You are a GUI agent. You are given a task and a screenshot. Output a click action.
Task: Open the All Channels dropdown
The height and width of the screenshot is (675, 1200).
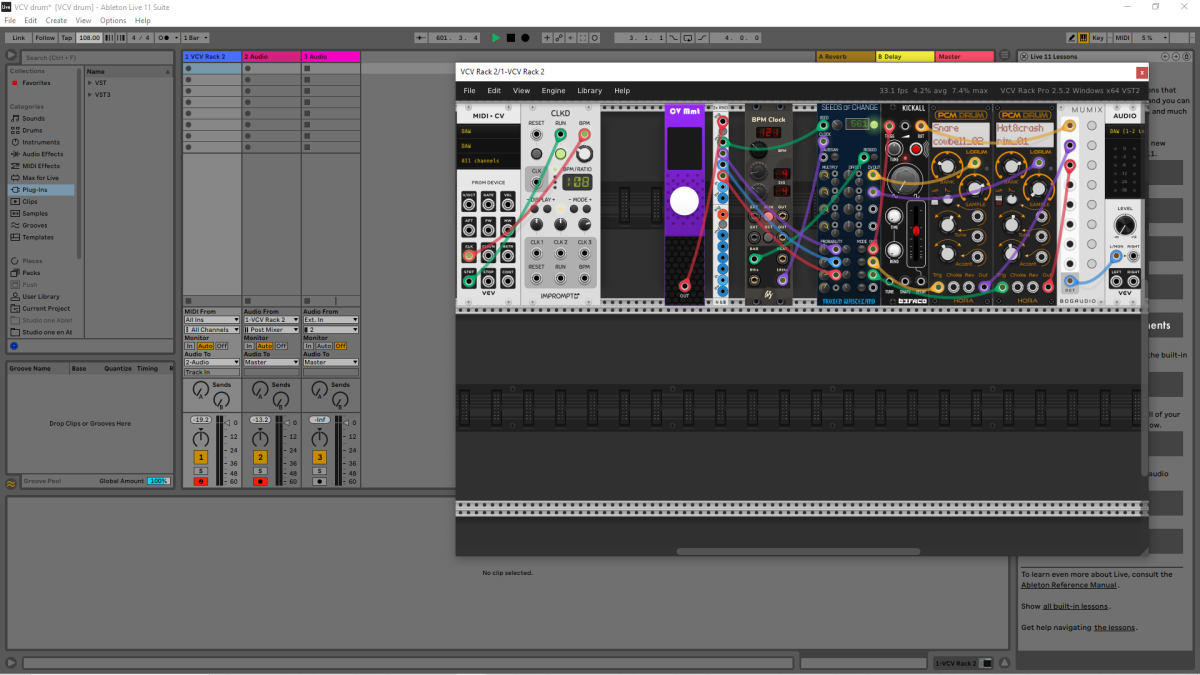212,329
